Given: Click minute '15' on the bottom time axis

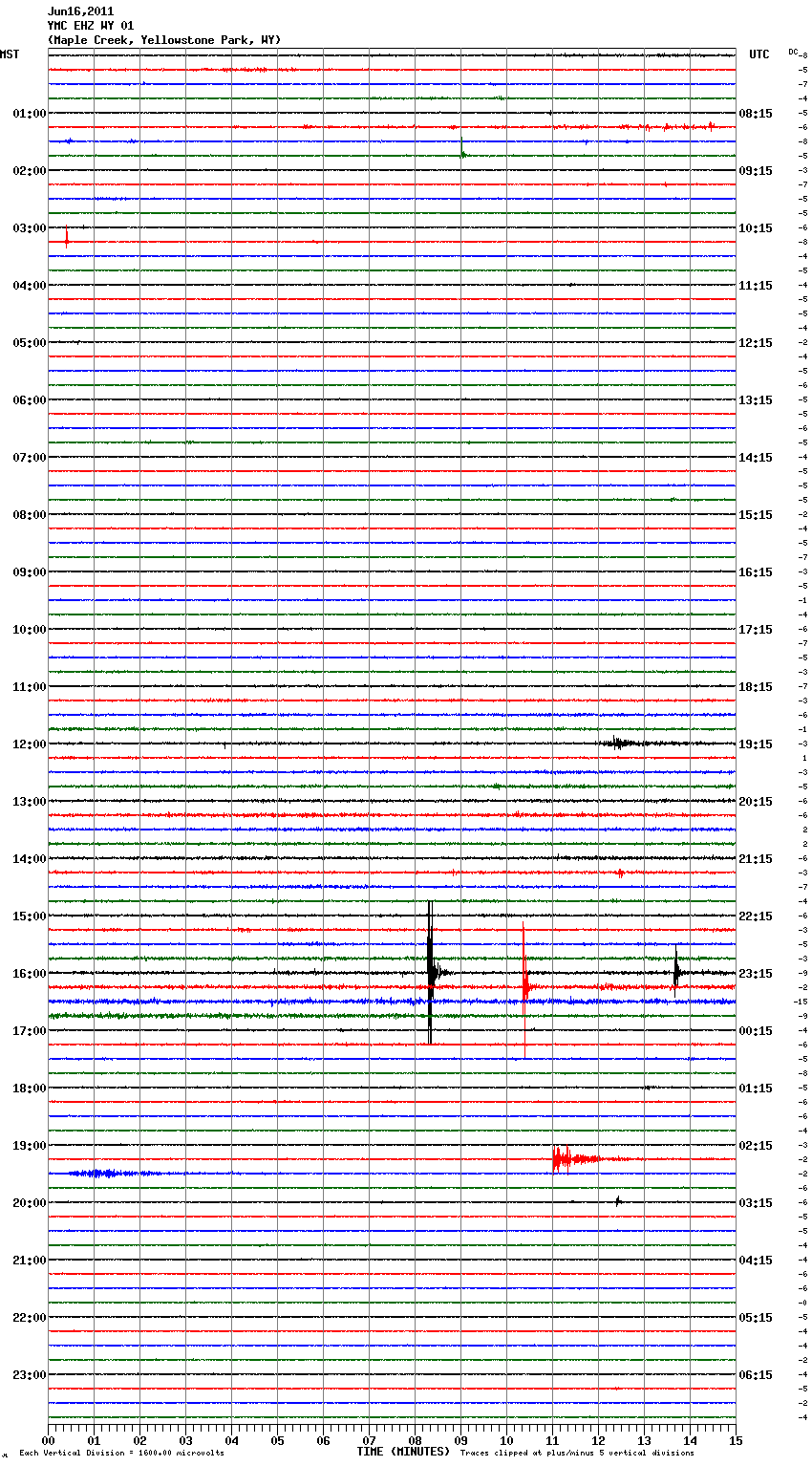Looking at the screenshot, I should (736, 1440).
